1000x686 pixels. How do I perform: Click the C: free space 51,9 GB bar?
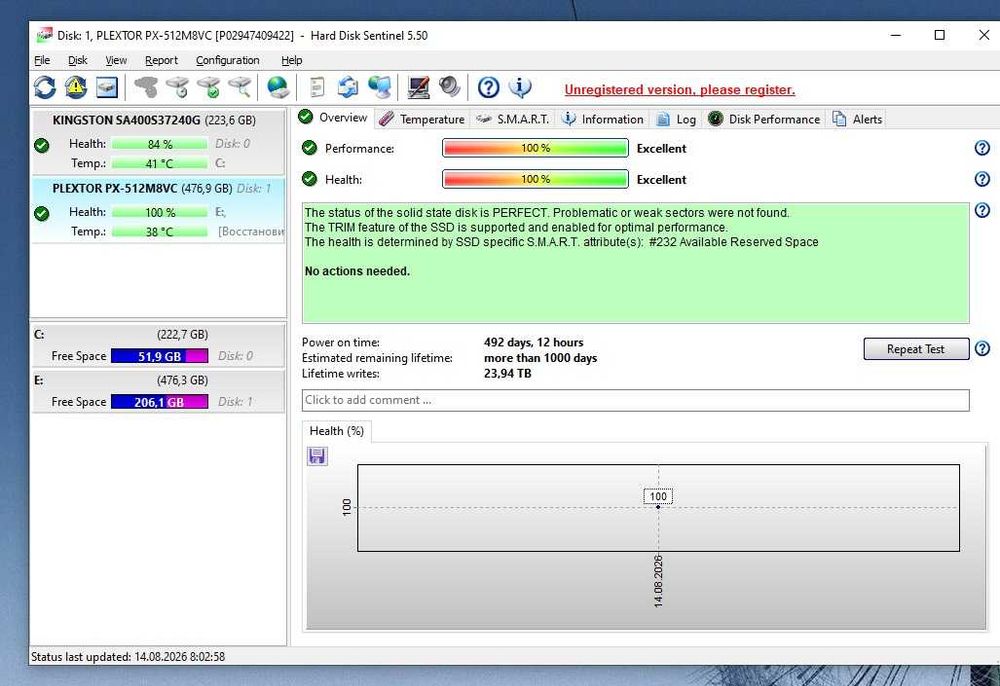coord(159,356)
